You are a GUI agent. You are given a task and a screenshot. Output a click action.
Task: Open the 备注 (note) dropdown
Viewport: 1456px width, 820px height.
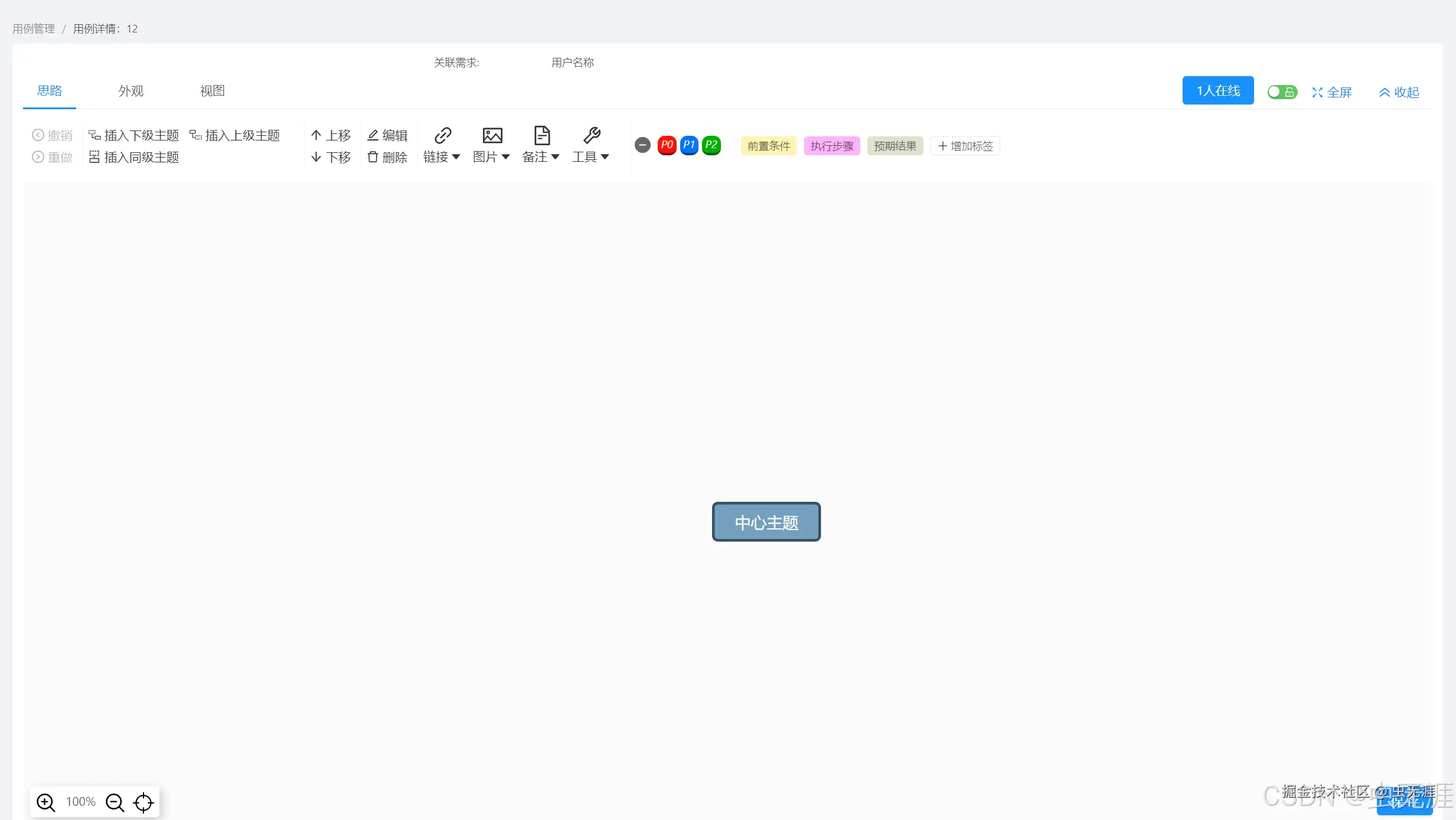pos(541,145)
